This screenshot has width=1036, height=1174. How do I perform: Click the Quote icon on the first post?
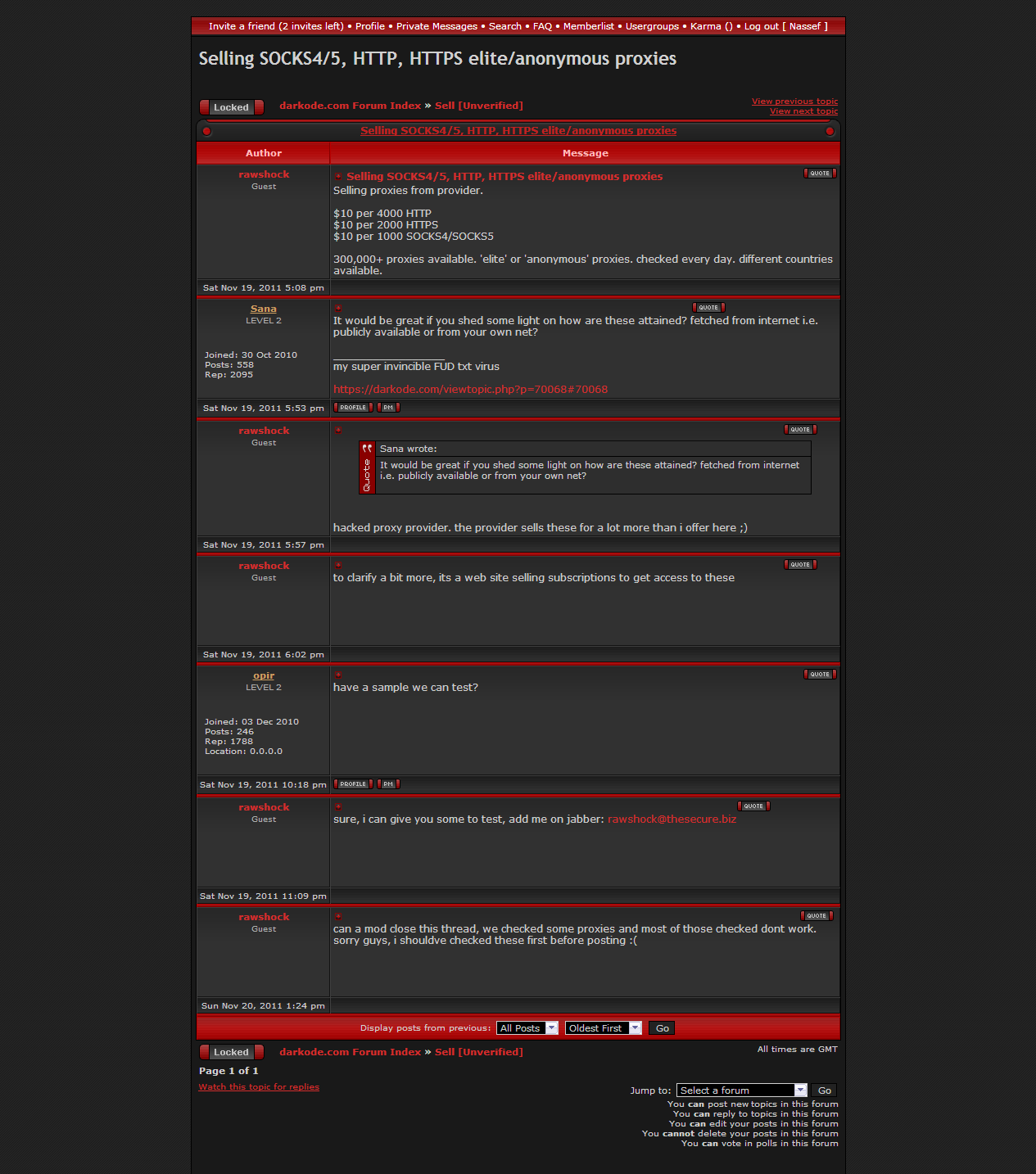coord(819,174)
